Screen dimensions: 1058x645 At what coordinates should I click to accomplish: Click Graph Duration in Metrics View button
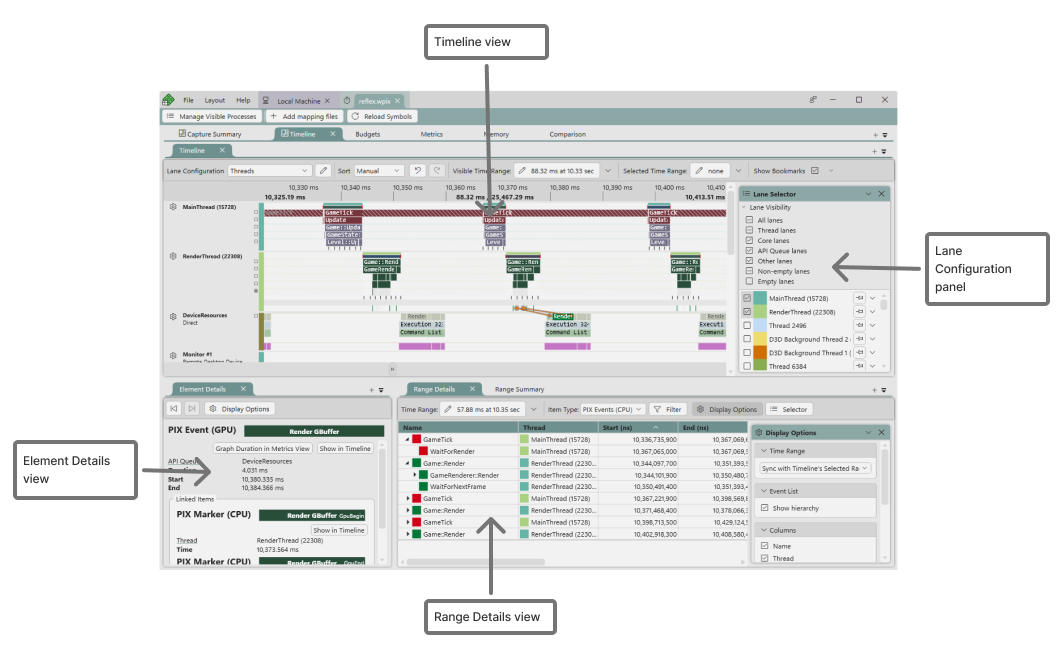262,448
